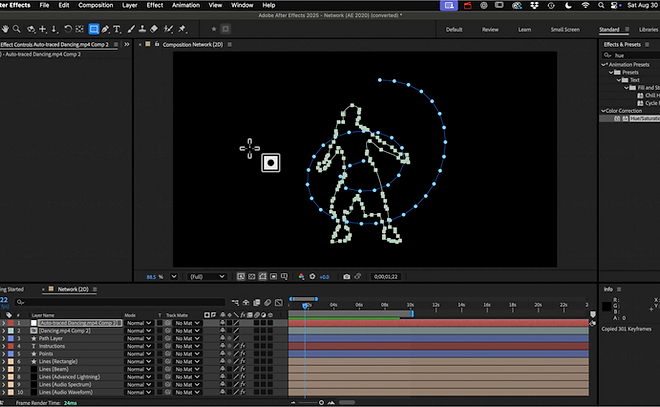The width and height of the screenshot is (660, 407).
Task: Click the Learn workspace button
Action: [524, 29]
